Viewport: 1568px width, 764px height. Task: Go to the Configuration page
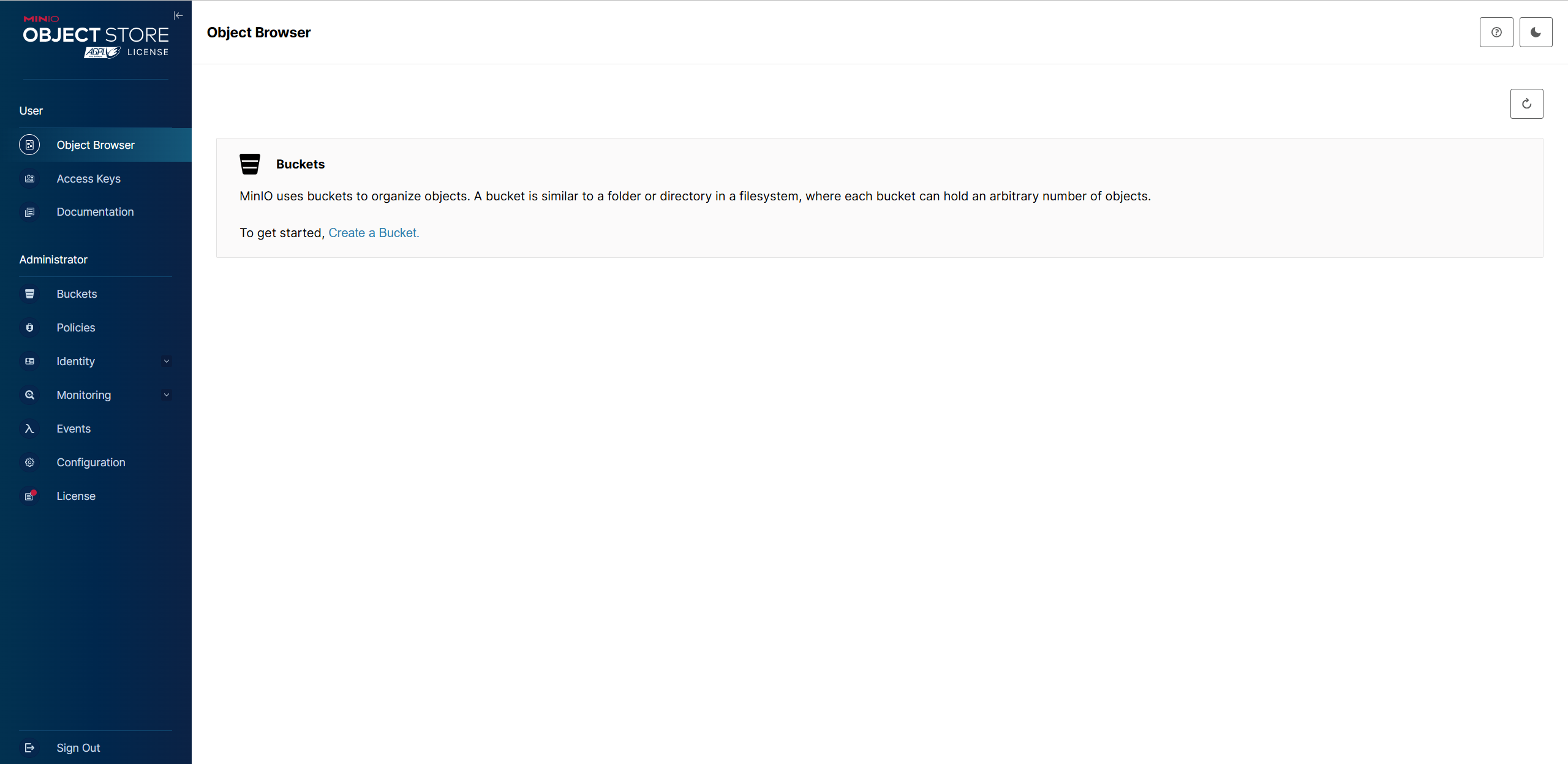coord(91,463)
